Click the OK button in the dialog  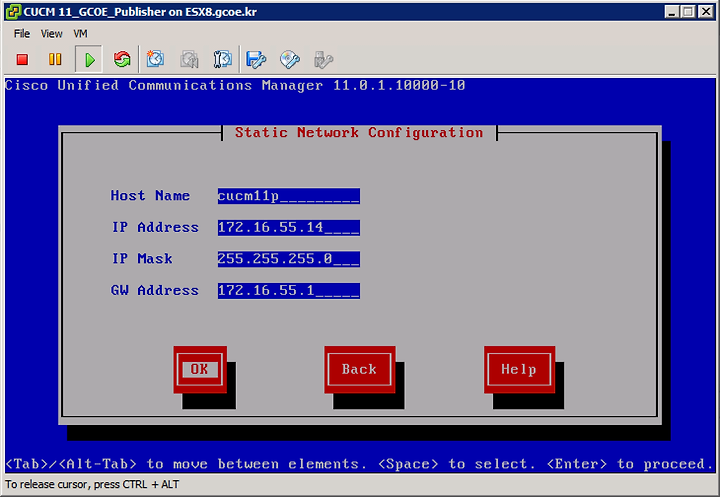pos(200,369)
